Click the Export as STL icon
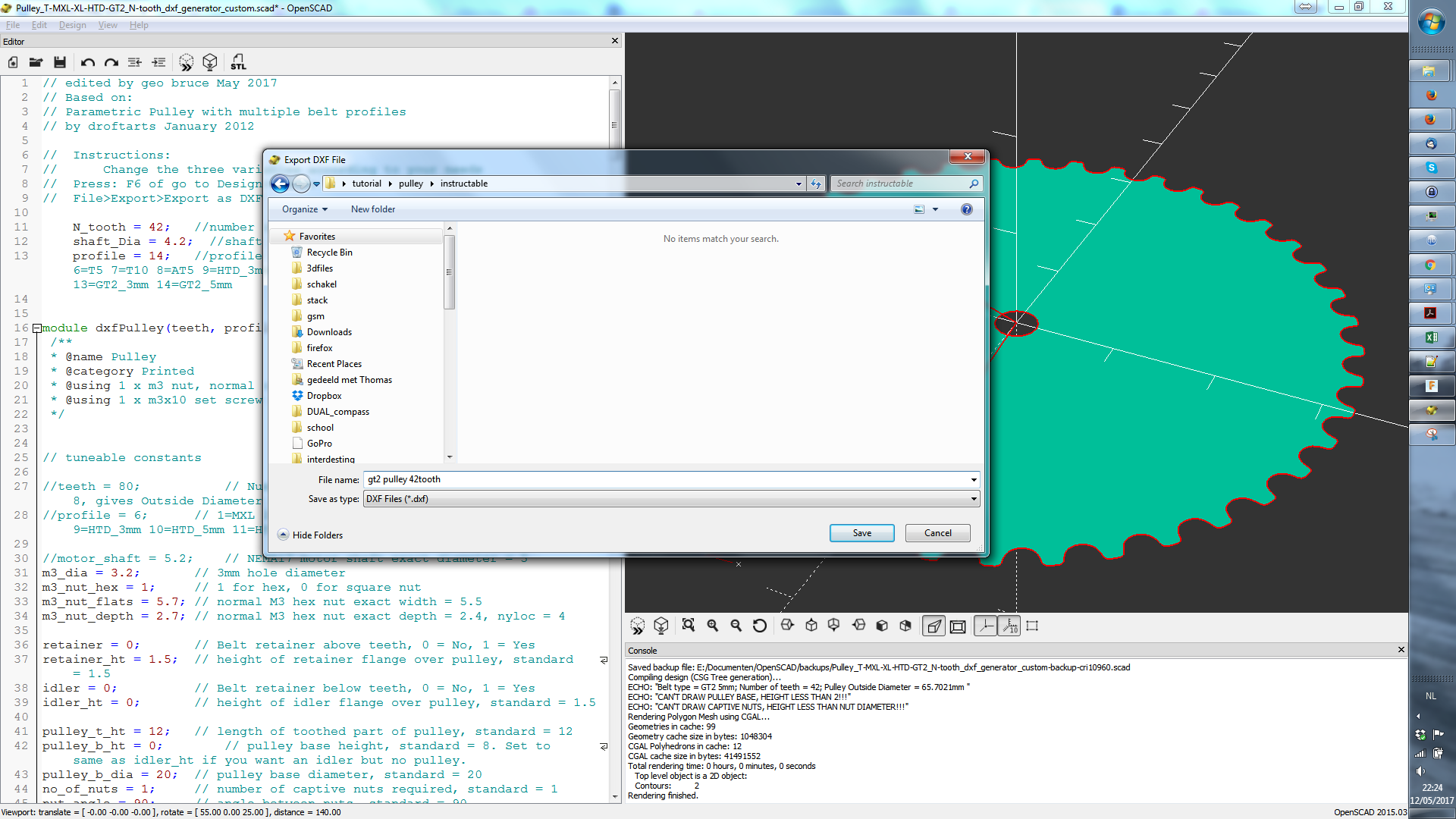The width and height of the screenshot is (1456, 819). coord(238,62)
